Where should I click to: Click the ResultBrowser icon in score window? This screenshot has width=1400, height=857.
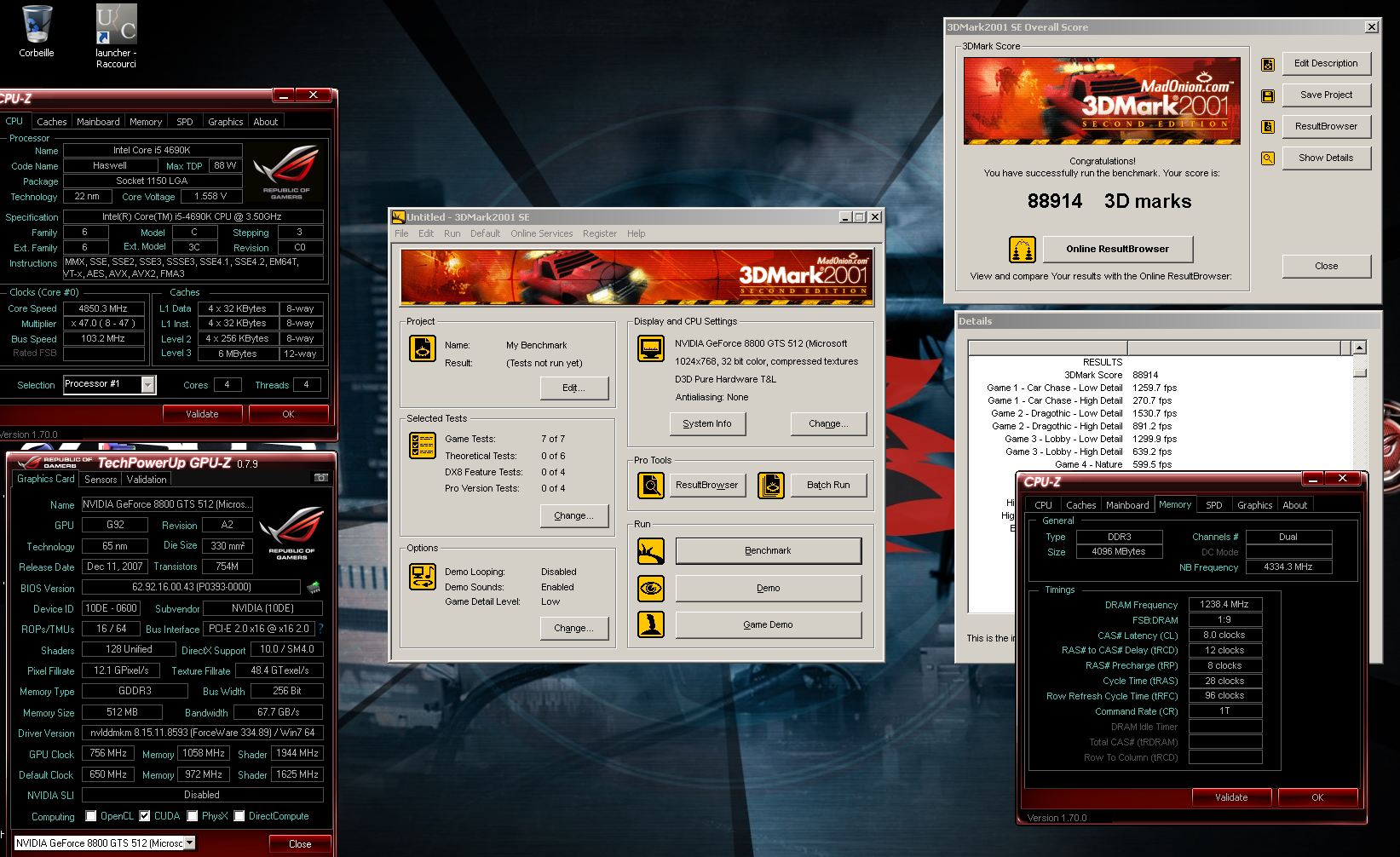1268,127
